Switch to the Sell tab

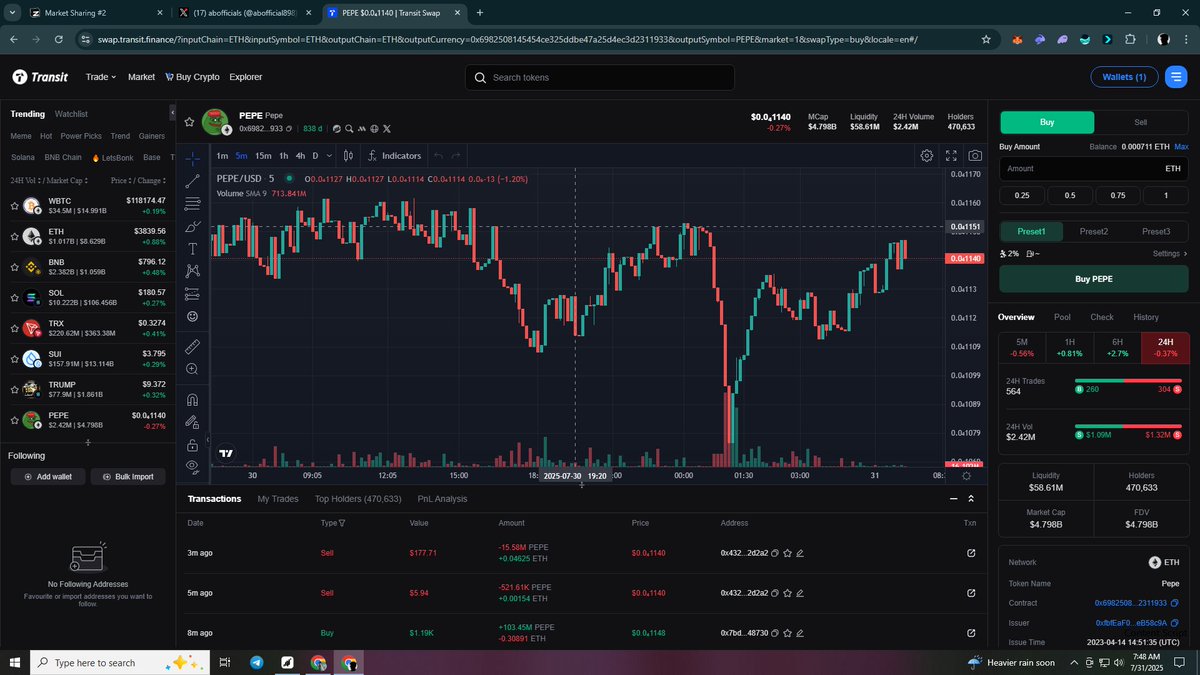click(x=1140, y=122)
